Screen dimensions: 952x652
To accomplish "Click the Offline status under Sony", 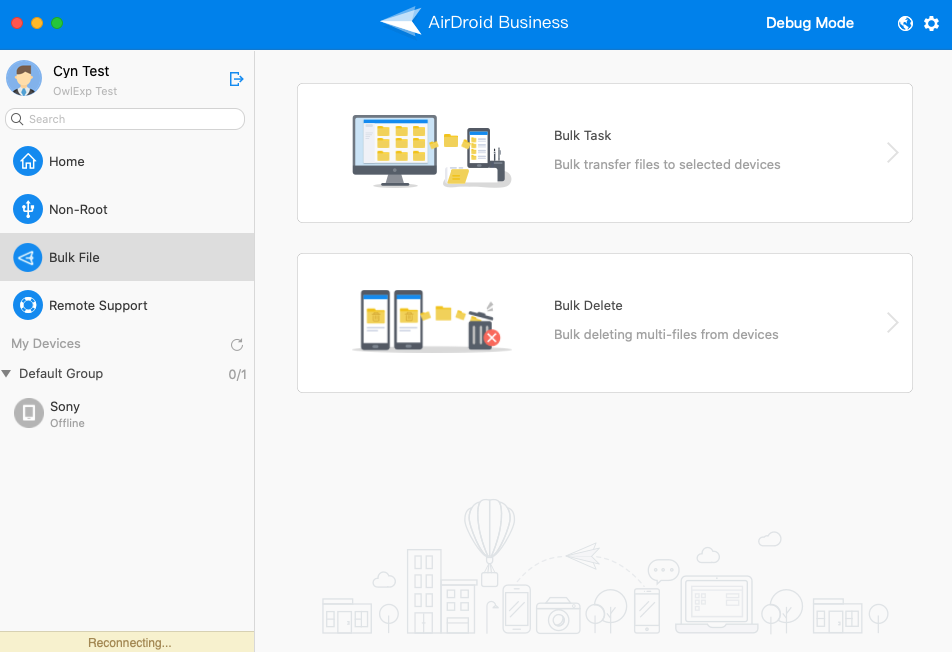I will [67, 423].
